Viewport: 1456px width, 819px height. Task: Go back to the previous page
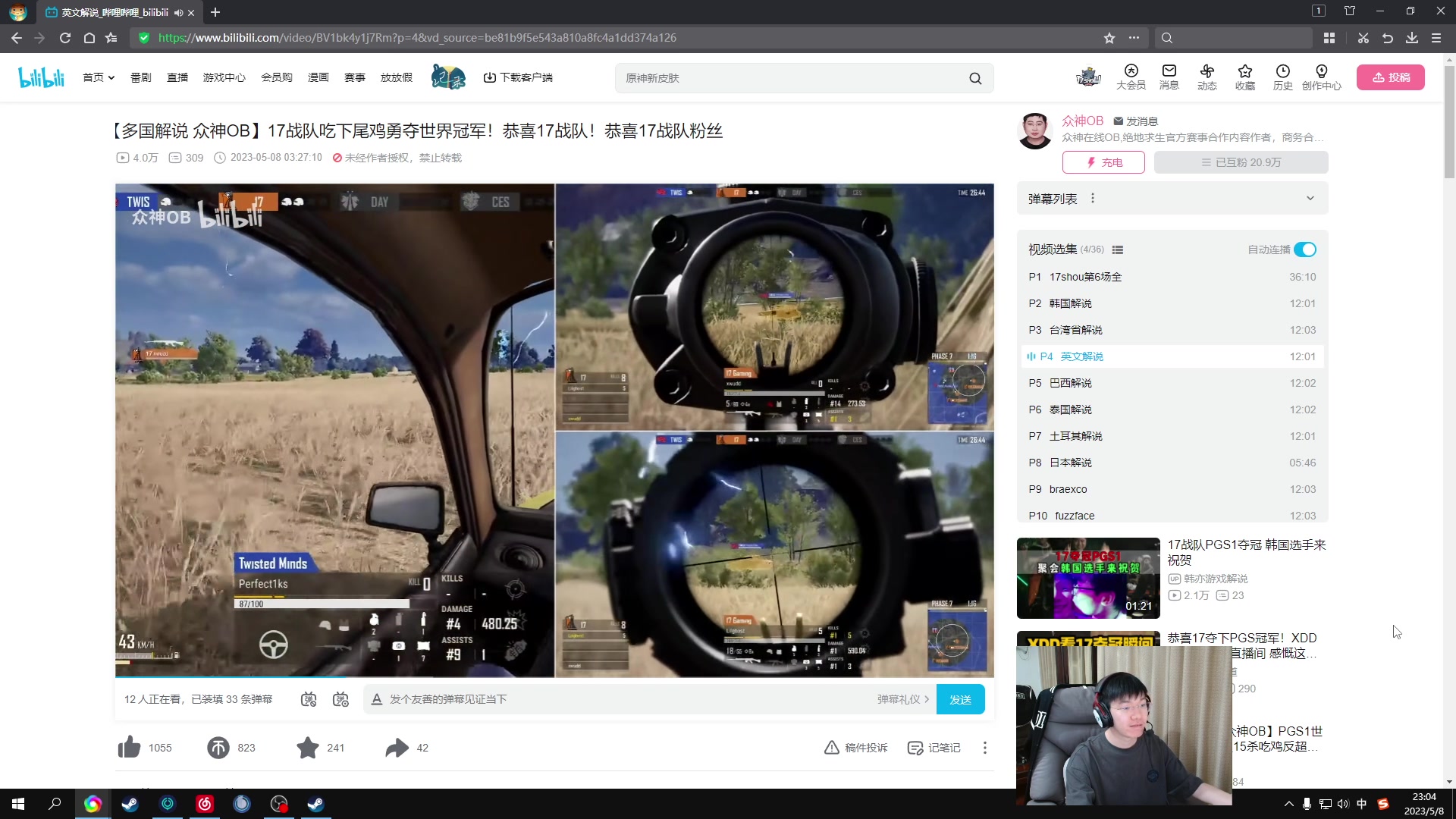[17, 38]
